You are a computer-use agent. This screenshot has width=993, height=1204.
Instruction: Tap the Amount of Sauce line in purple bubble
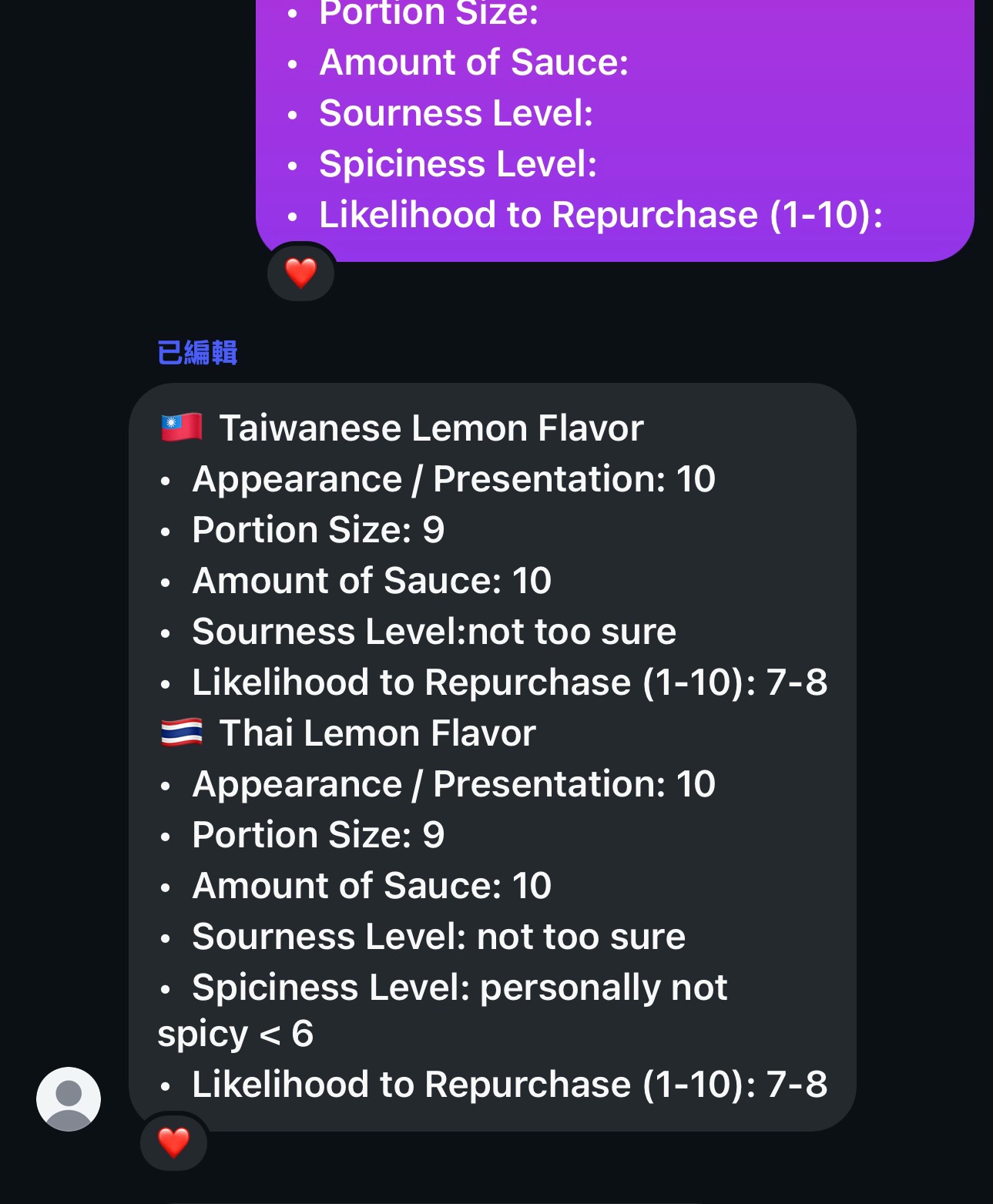tap(474, 62)
